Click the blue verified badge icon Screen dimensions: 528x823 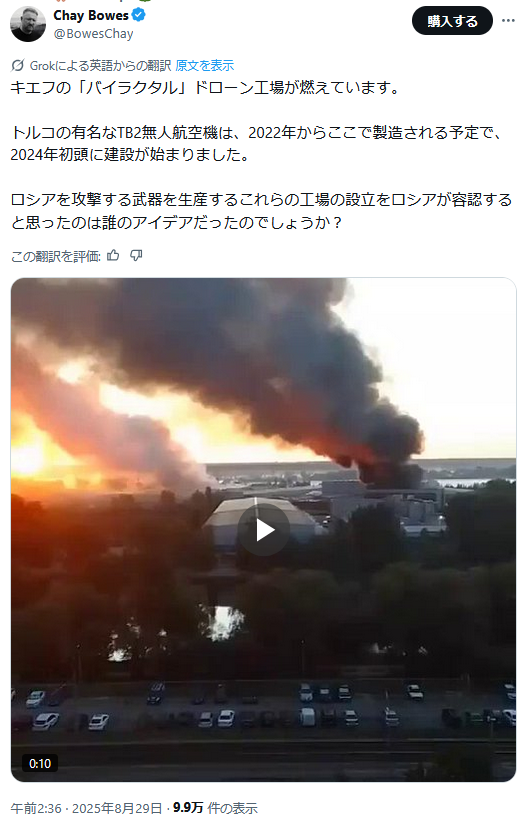139,15
